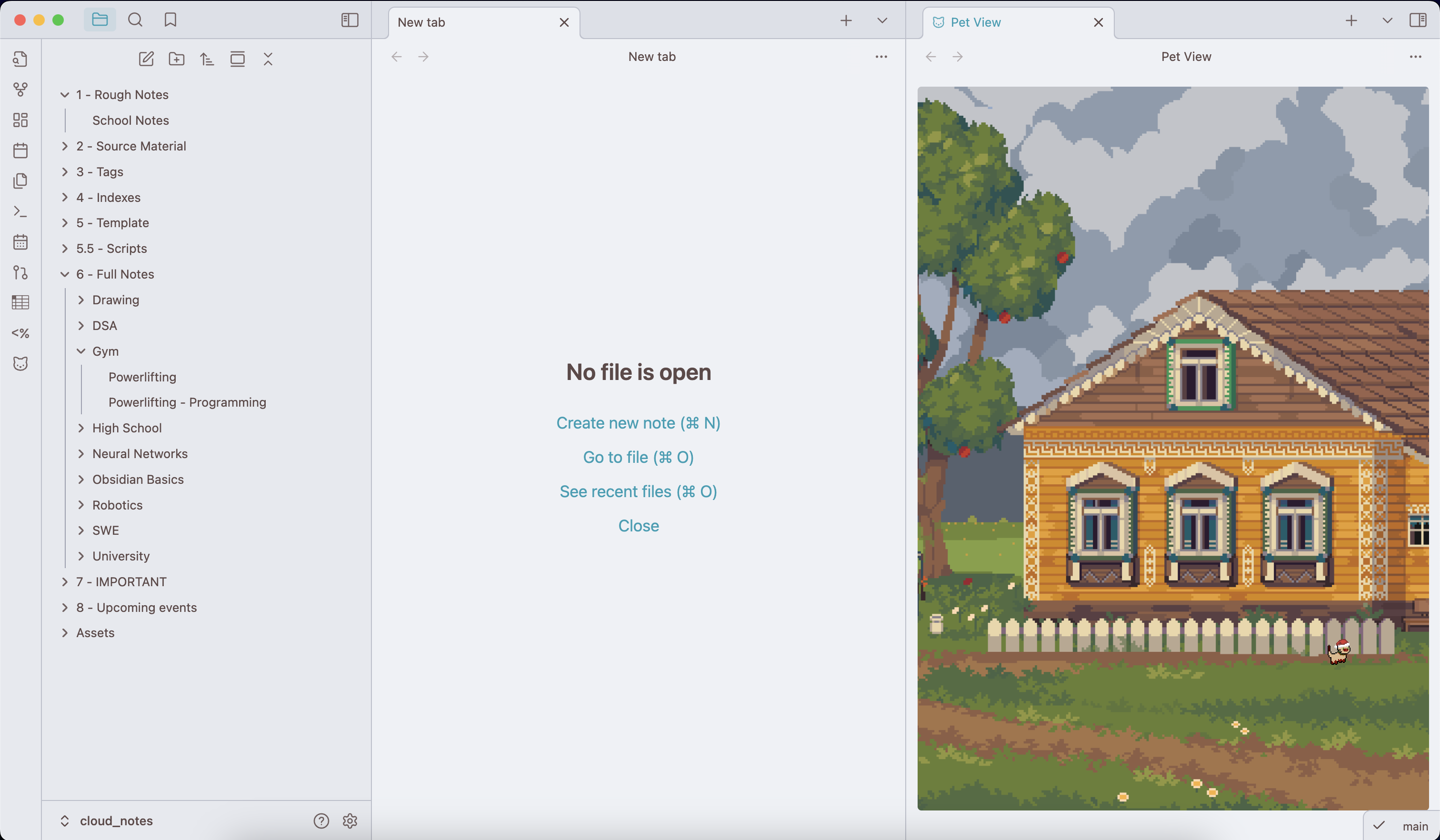The height and width of the screenshot is (840, 1440).
Task: Click the new note pencil icon
Action: [146, 59]
